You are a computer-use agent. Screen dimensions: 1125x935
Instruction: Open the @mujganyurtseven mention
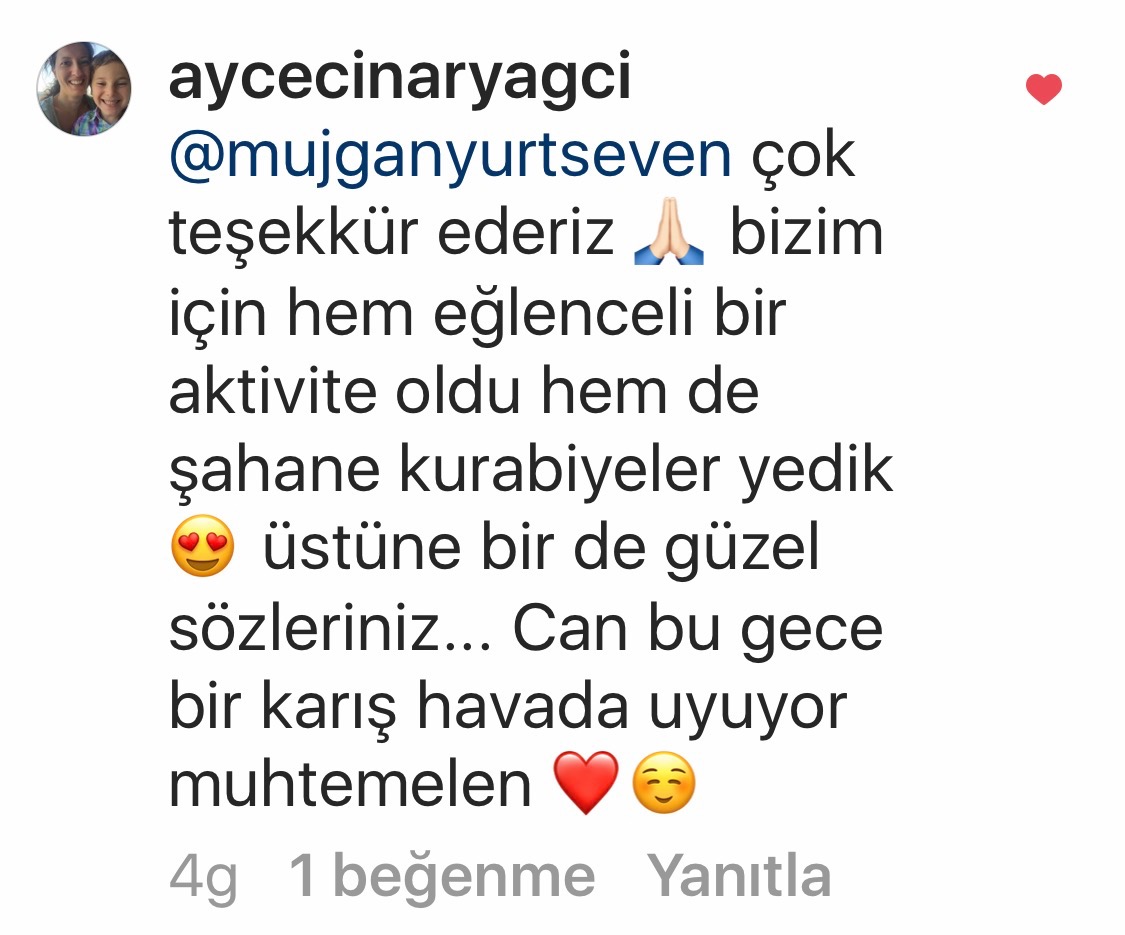click(x=451, y=156)
